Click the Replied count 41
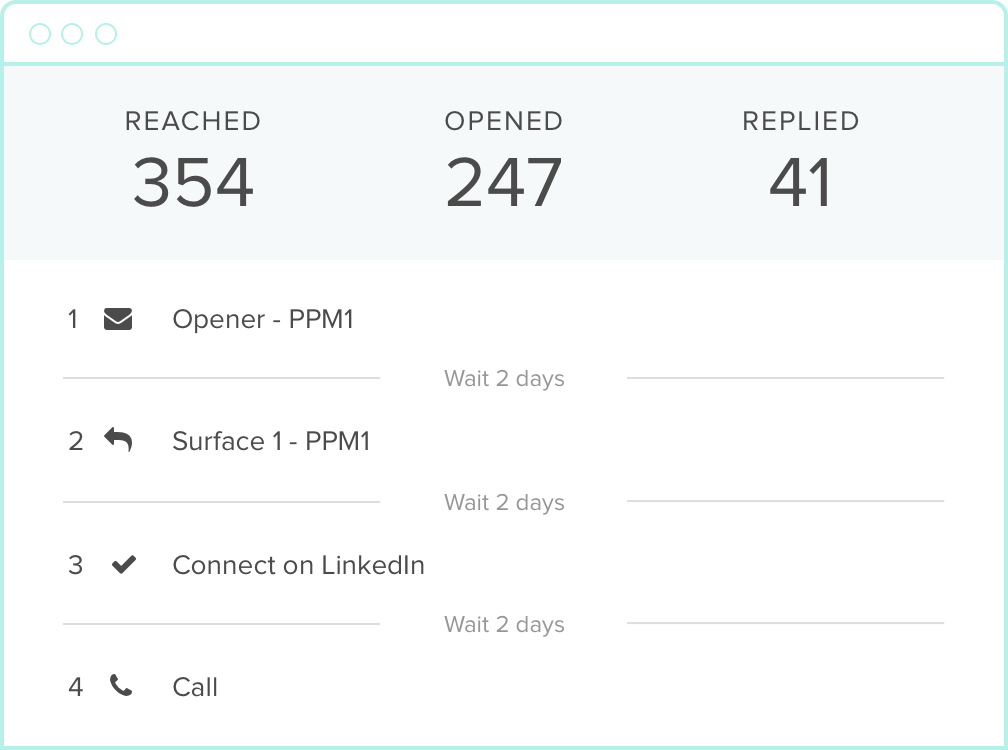The height and width of the screenshot is (750, 1008). coord(800,183)
